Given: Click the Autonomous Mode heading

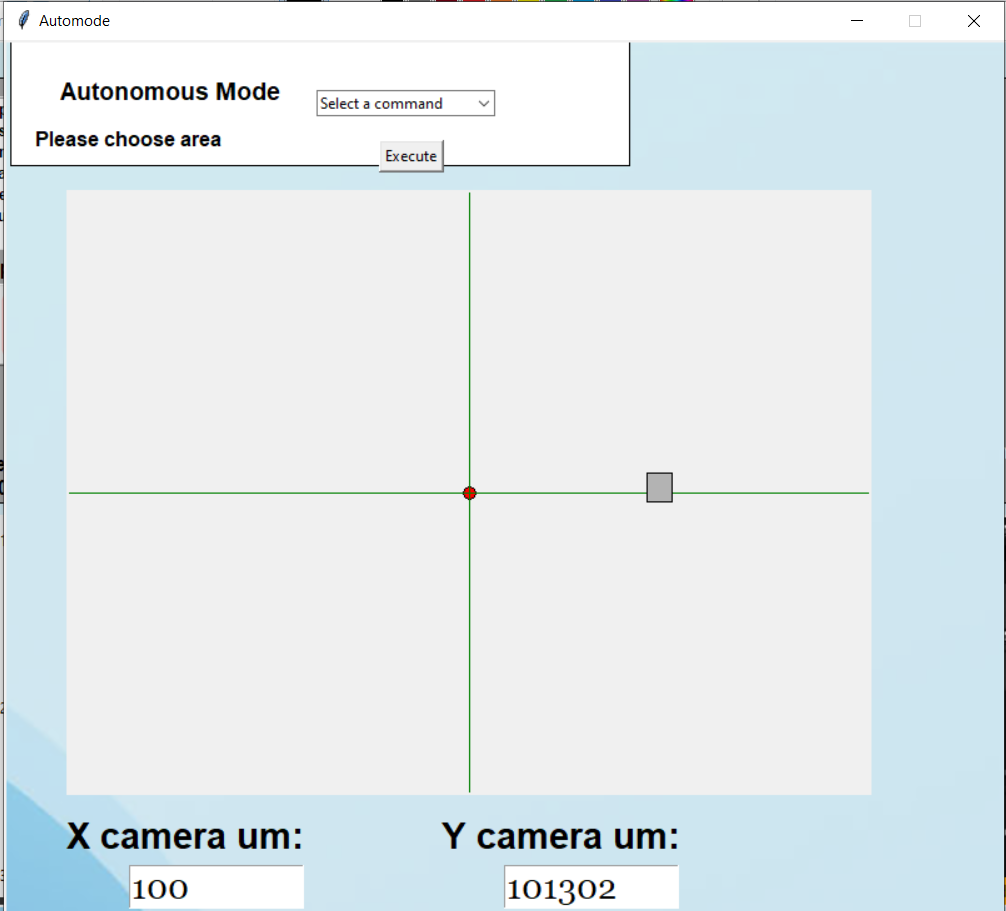Looking at the screenshot, I should [x=169, y=91].
